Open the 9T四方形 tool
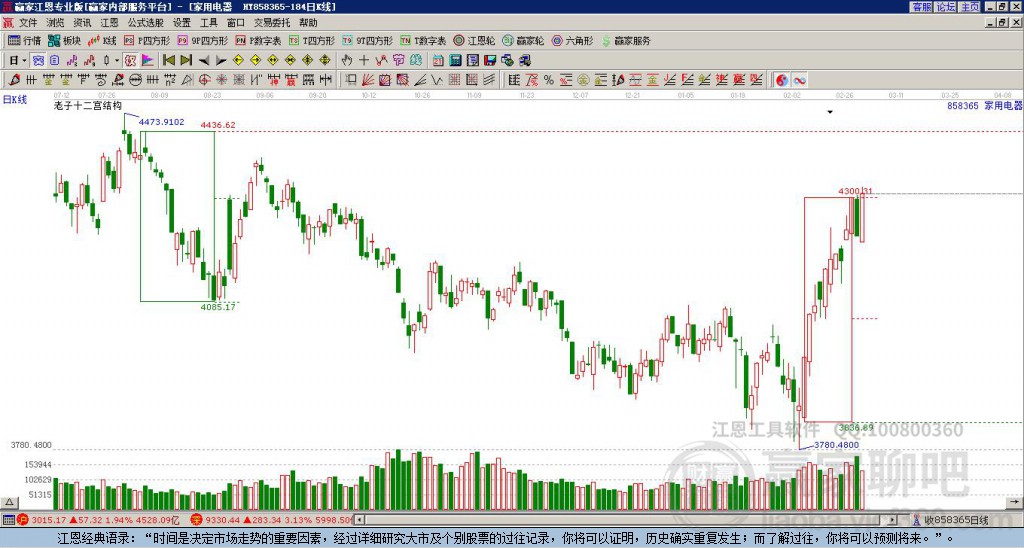 coord(367,40)
